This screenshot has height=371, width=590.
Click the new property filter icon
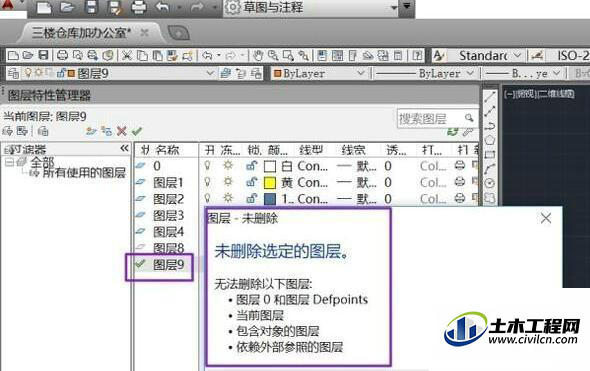pyautogui.click(x=8, y=131)
